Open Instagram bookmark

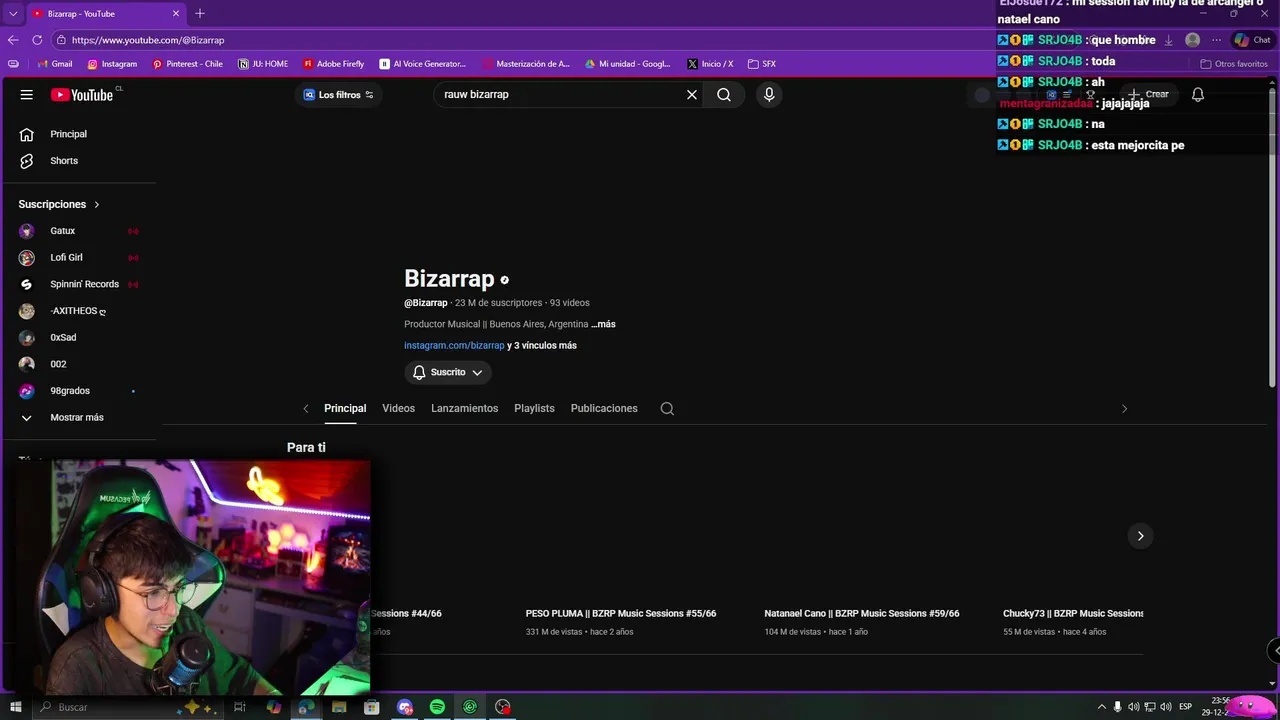(112, 64)
